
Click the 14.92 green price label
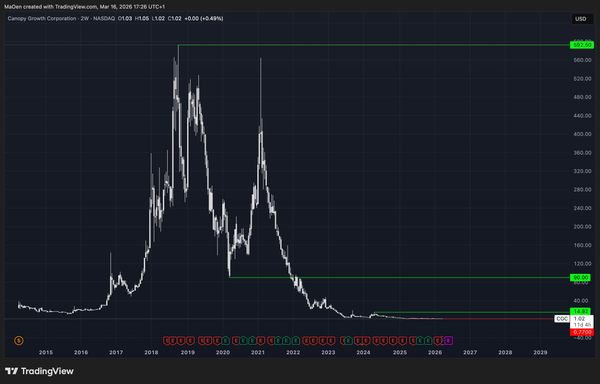click(580, 311)
